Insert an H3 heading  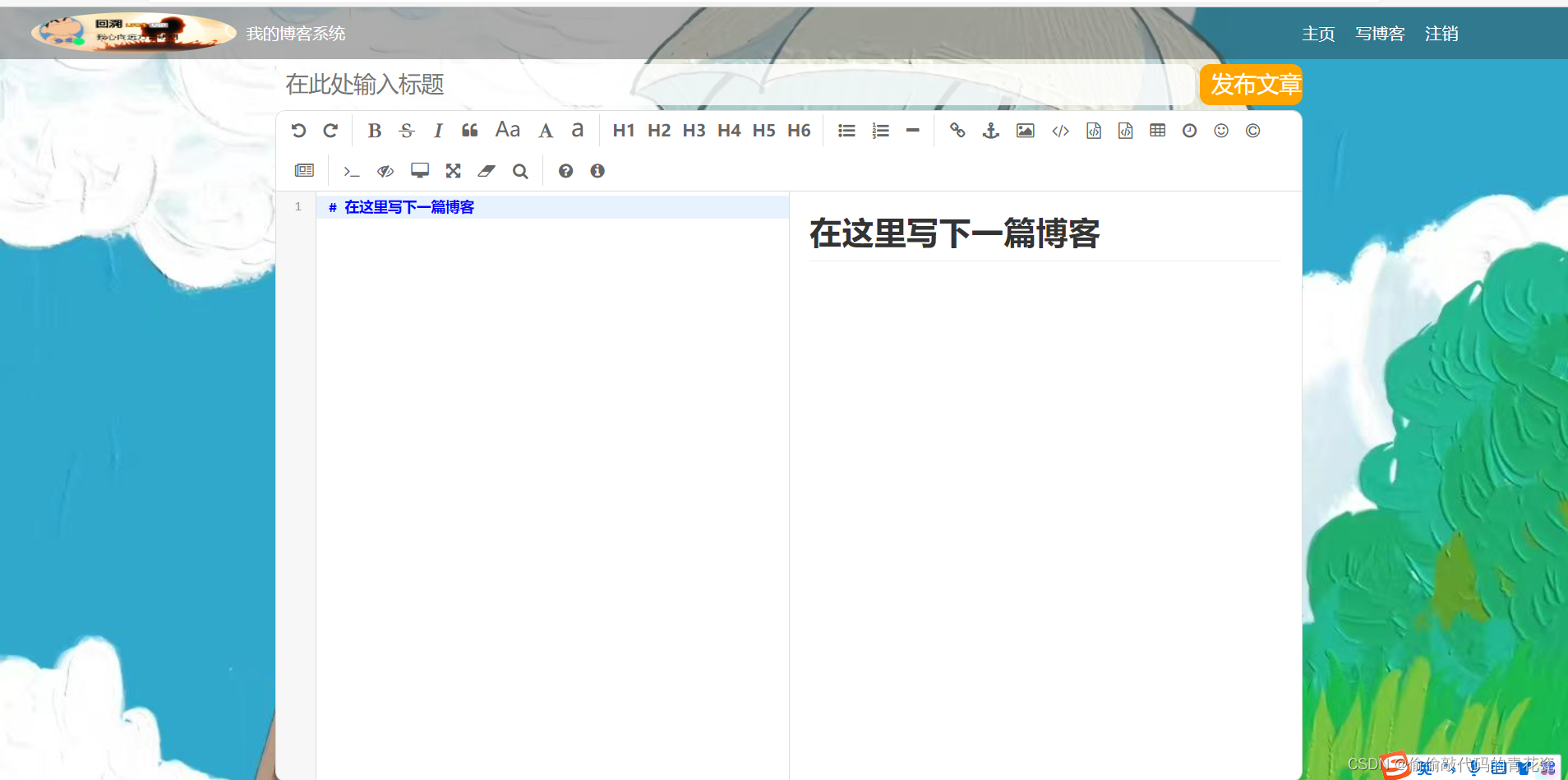[694, 131]
